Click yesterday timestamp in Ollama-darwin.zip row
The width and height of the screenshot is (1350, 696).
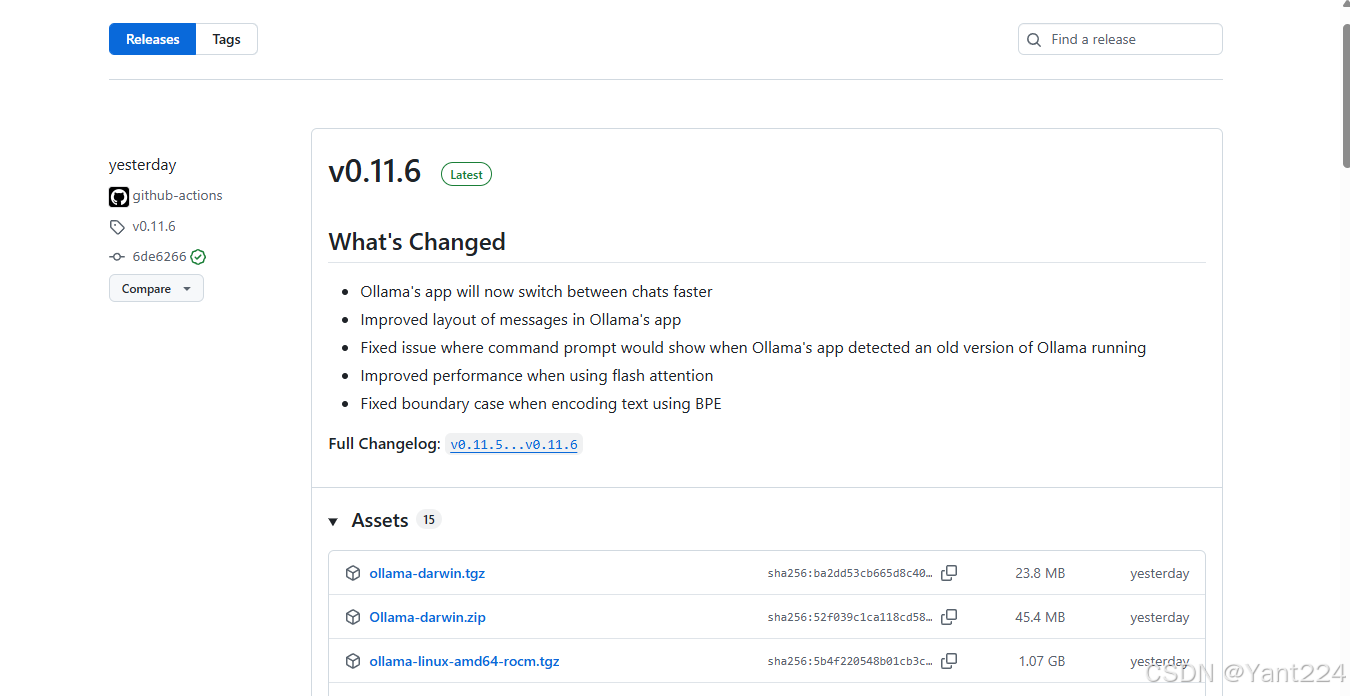click(1159, 617)
